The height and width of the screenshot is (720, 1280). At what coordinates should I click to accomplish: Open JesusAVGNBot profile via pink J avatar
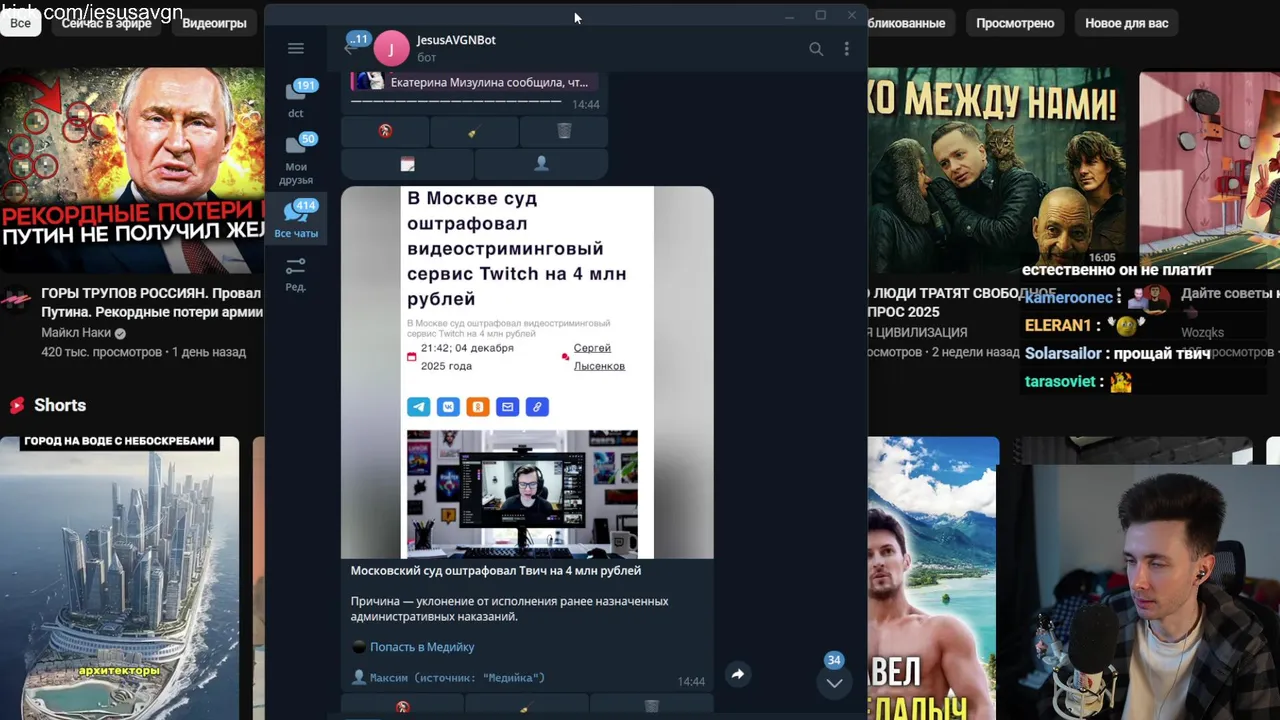[x=391, y=48]
